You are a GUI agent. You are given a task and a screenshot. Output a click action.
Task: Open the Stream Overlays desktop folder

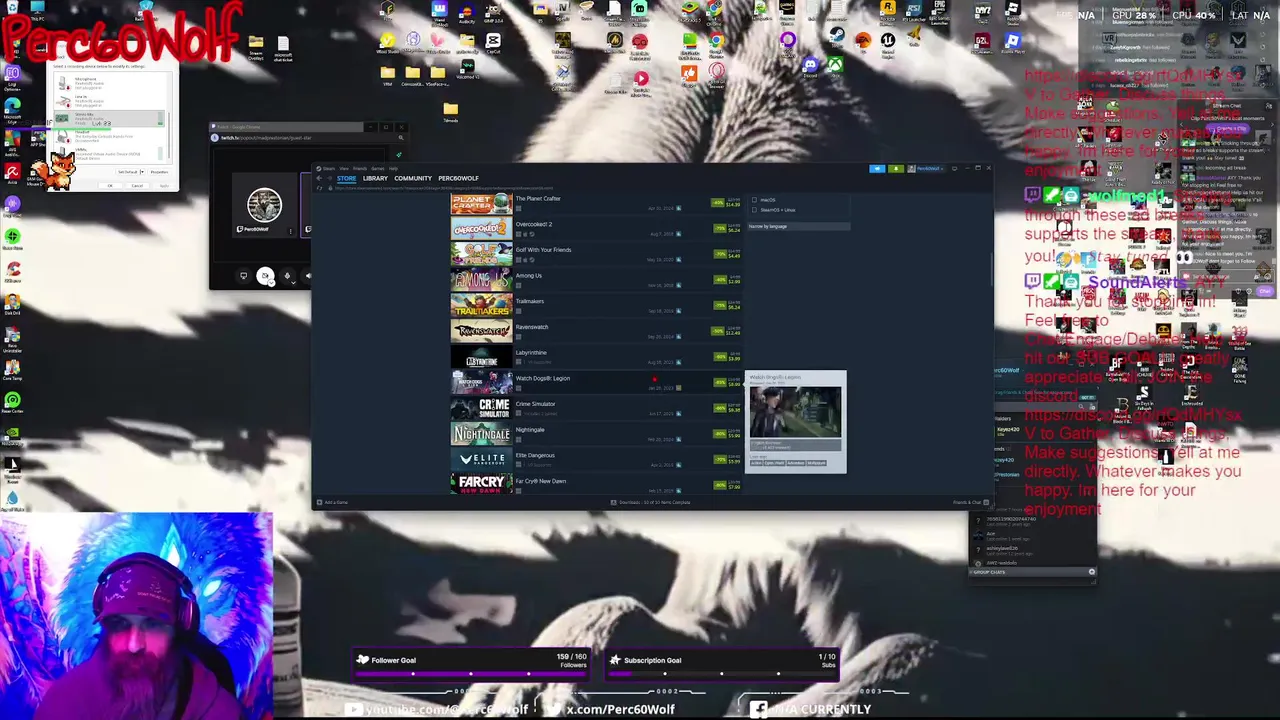click(x=256, y=47)
